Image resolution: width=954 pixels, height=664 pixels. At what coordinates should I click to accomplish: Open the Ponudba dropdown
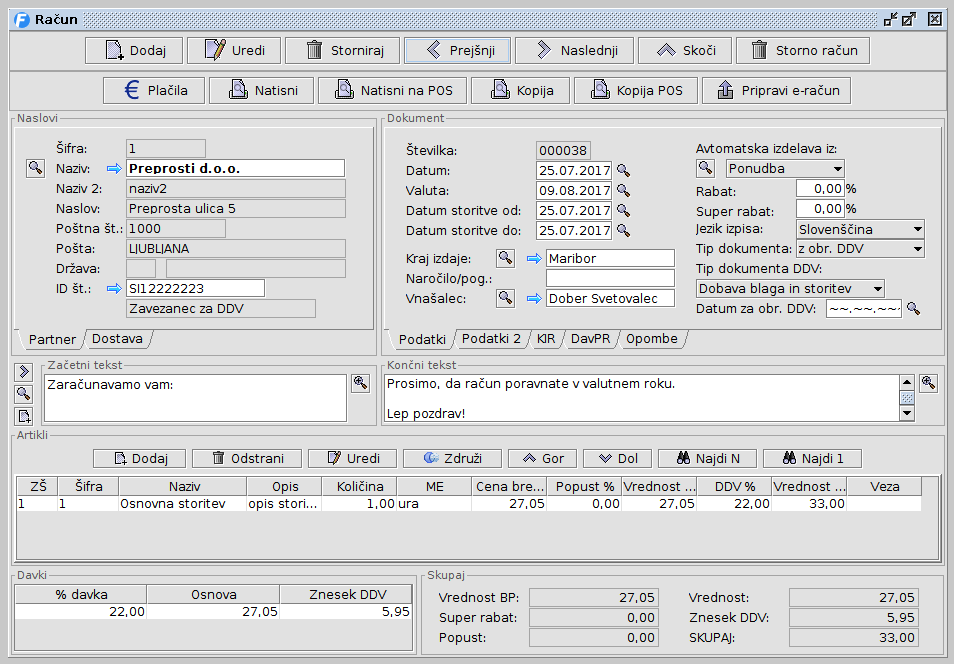[785, 169]
